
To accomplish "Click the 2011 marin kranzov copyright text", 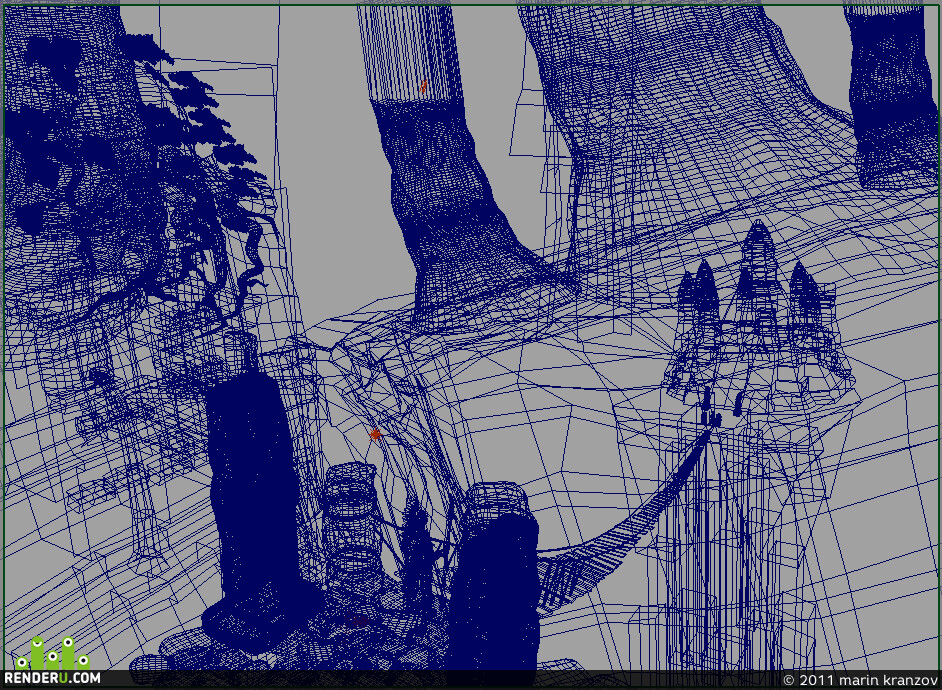I will click(x=860, y=680).
